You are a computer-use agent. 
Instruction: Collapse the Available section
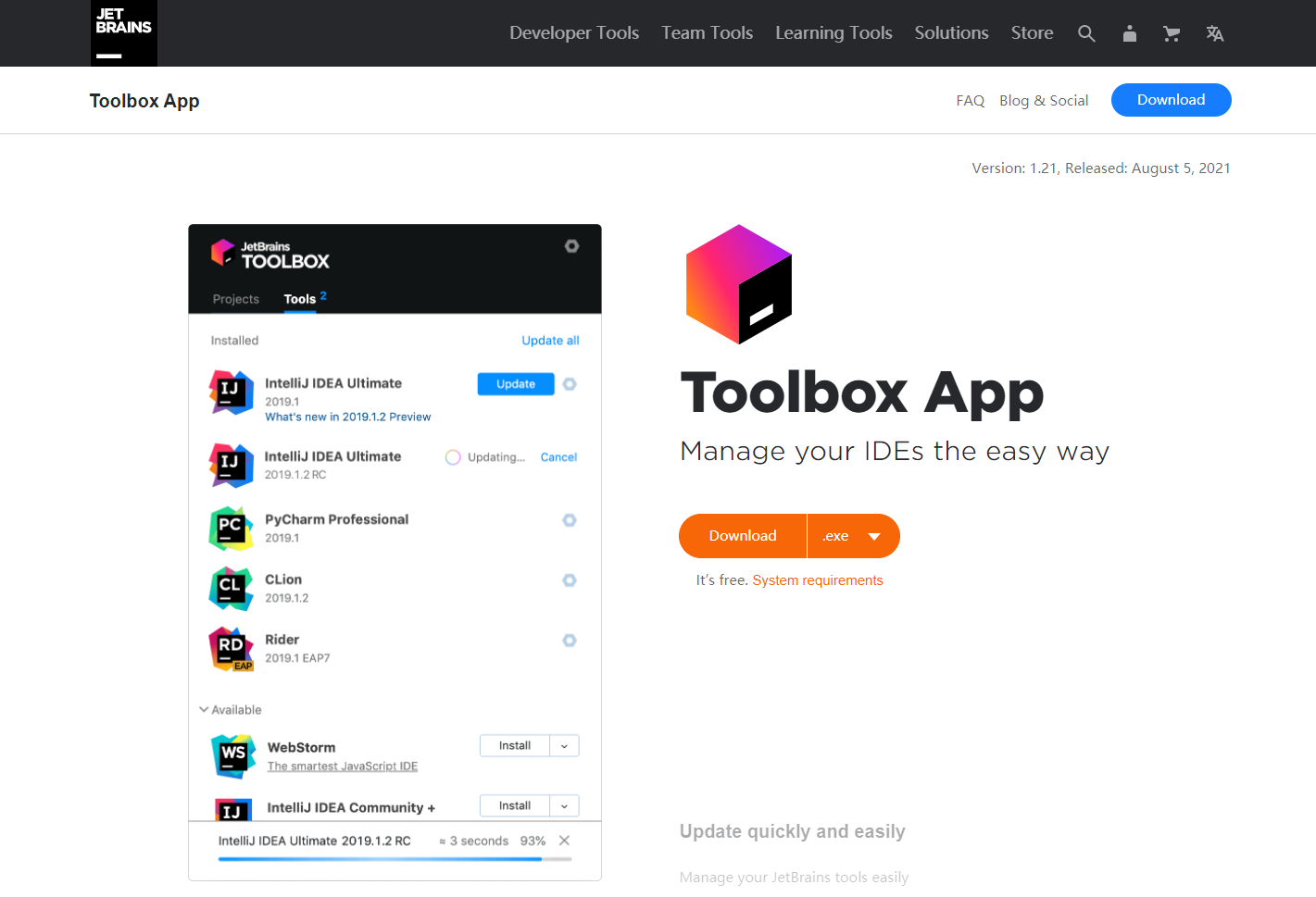click(231, 710)
